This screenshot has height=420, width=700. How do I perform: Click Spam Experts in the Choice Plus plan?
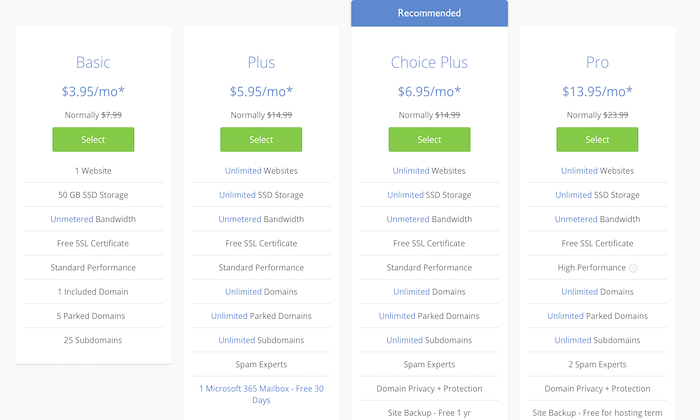click(x=429, y=364)
